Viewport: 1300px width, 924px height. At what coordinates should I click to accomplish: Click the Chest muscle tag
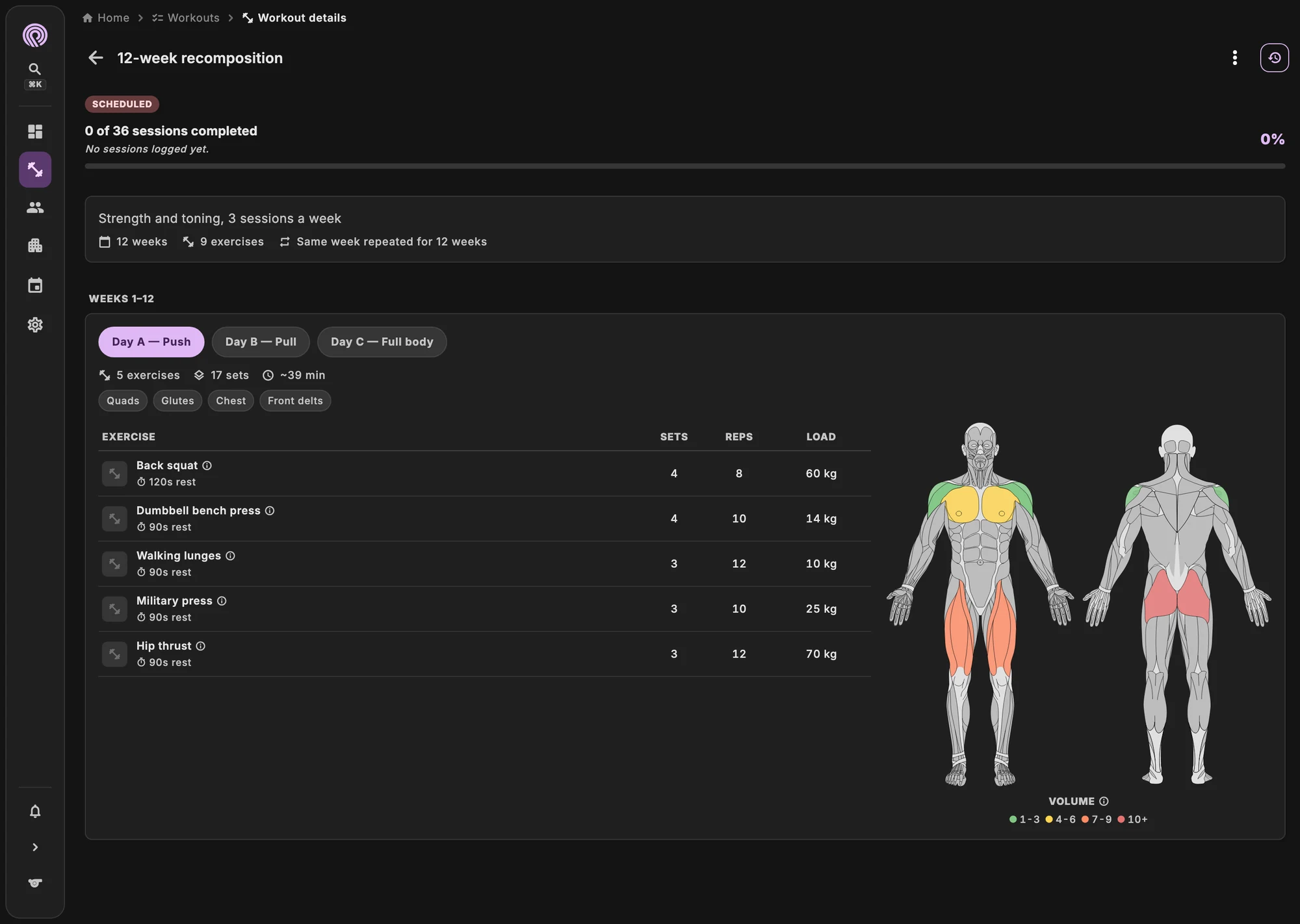[x=231, y=401]
